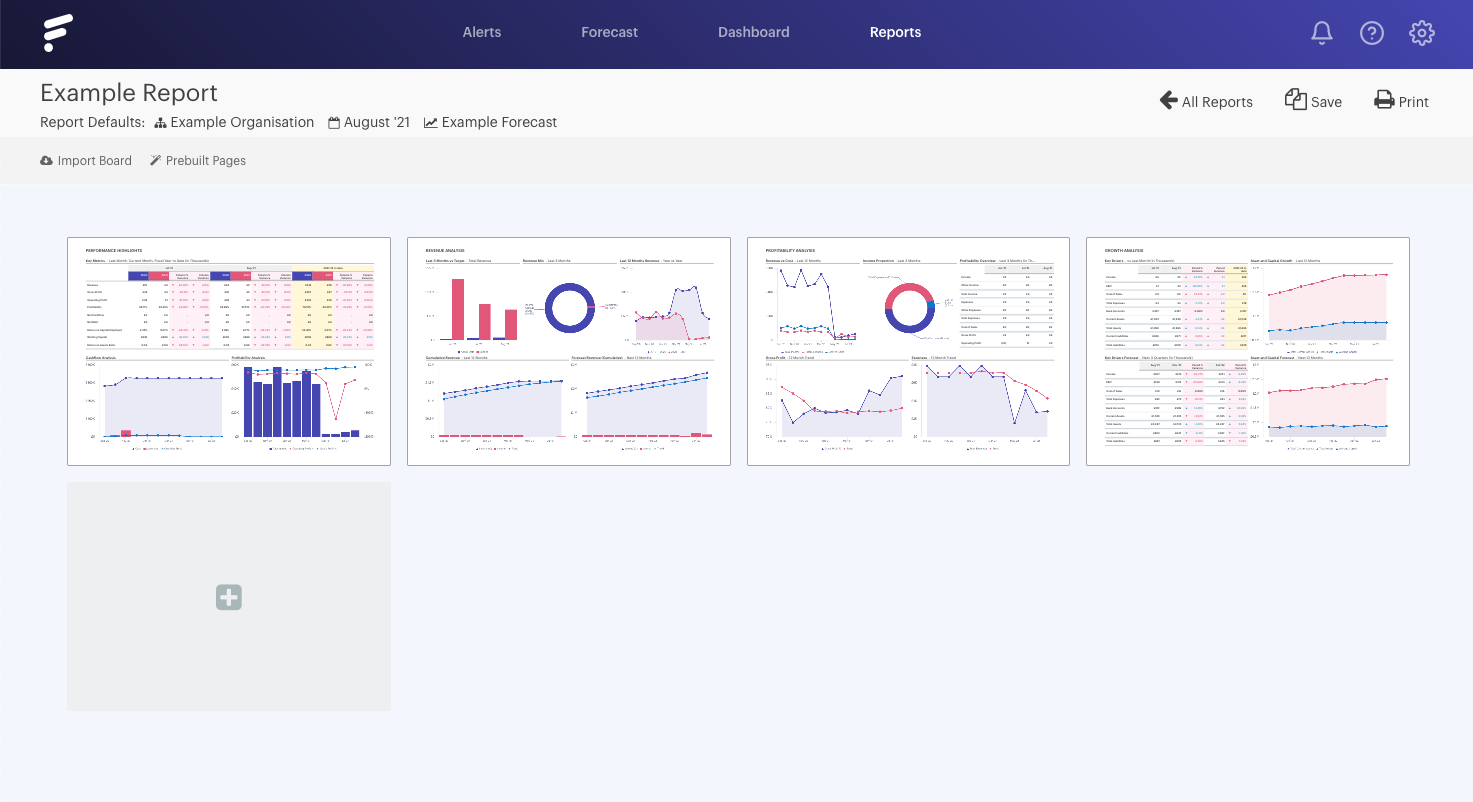1473x802 pixels.
Task: Switch to the Dashboard tab
Action: coord(753,32)
